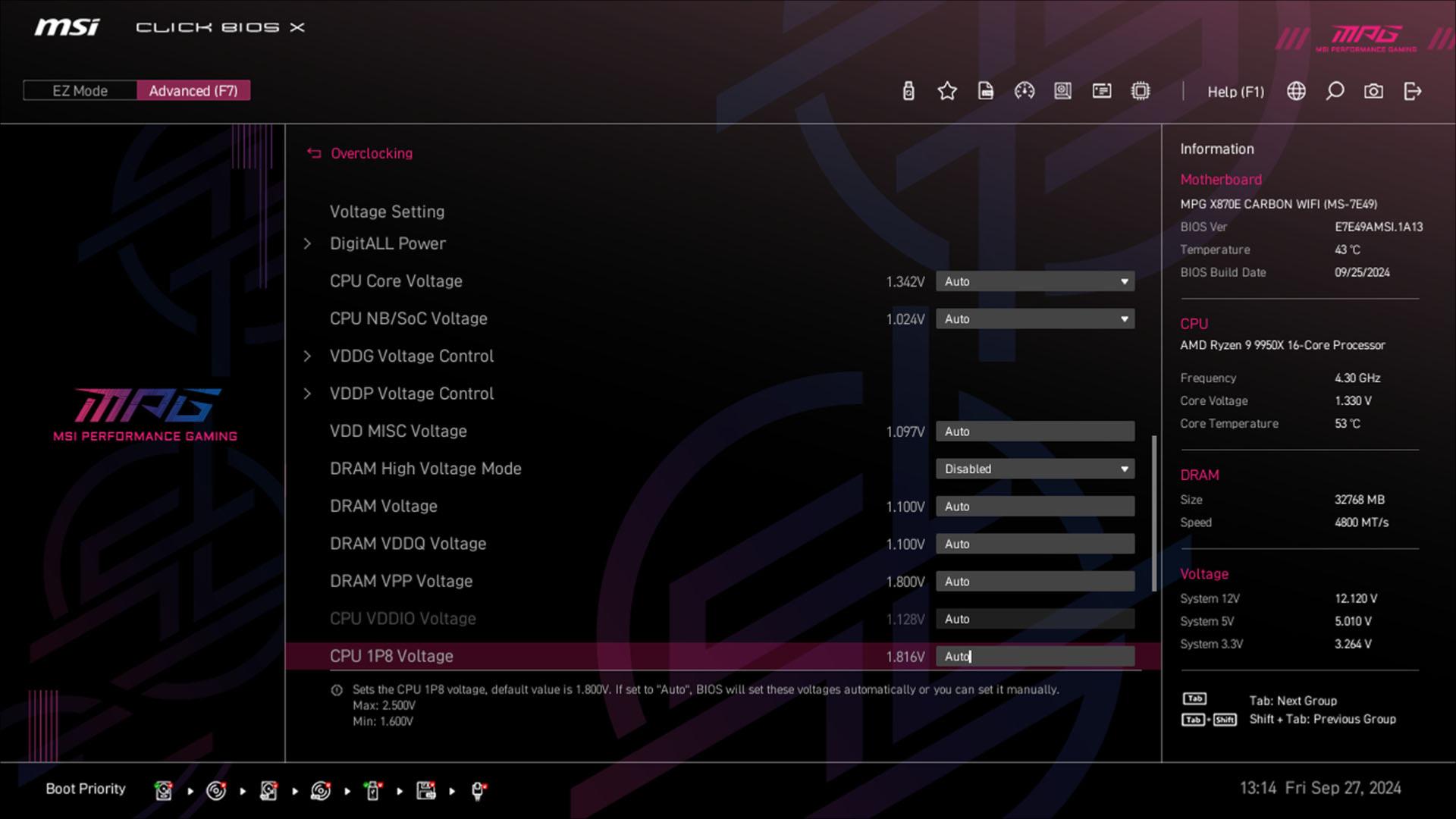Click the search magnifier icon
Viewport: 1456px width, 819px height.
pos(1335,91)
